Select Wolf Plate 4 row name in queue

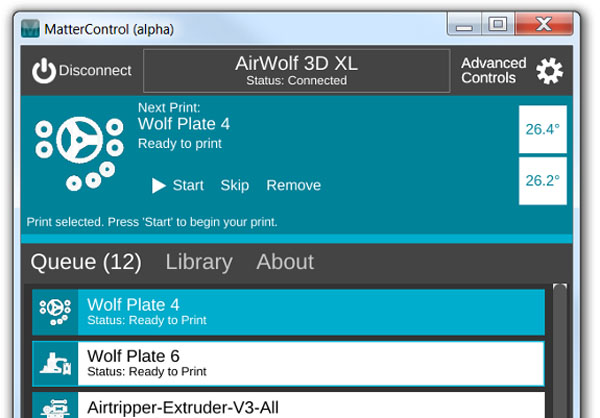pos(133,305)
